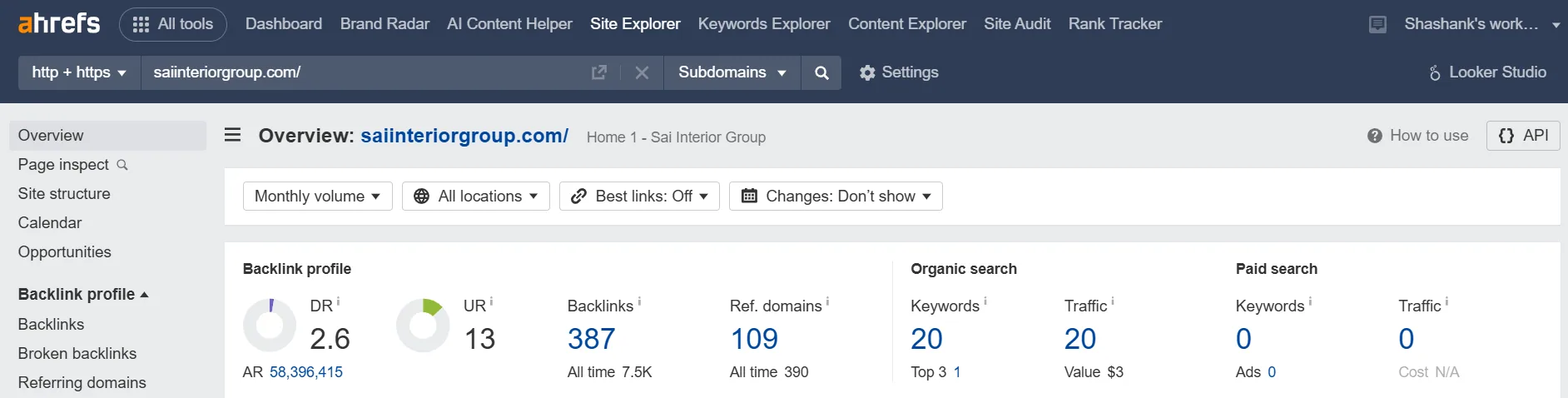Clear the URL with the X icon
The height and width of the screenshot is (398, 1568).
click(x=642, y=72)
